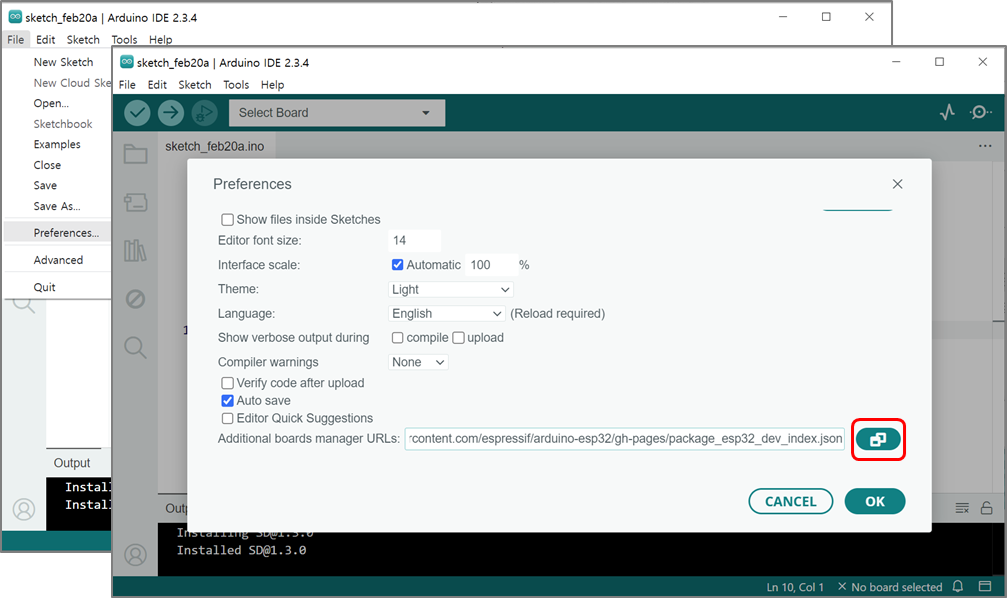Click the account profile icon in front window

click(x=136, y=555)
